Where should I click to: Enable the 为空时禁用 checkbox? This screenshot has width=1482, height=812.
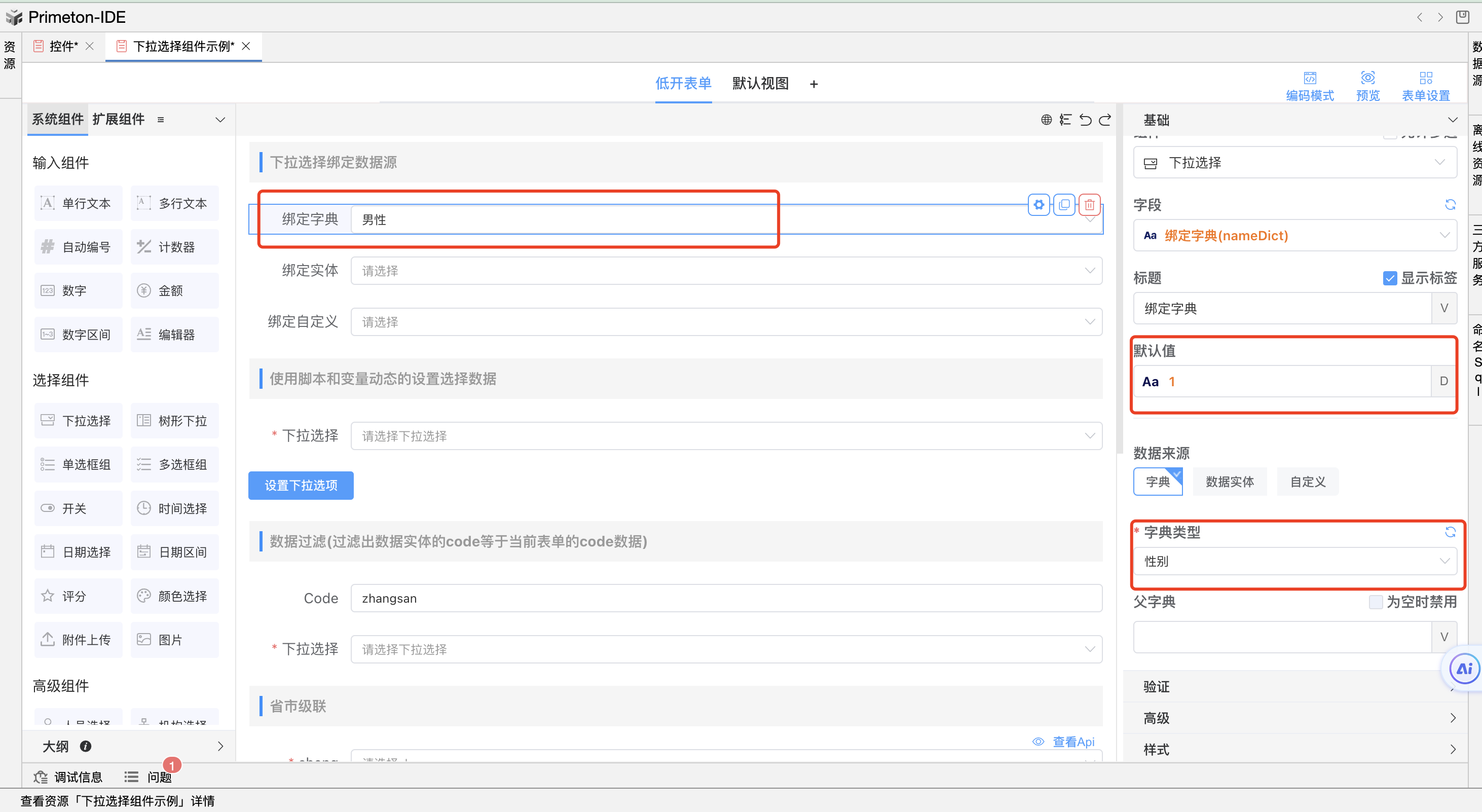tap(1376, 602)
